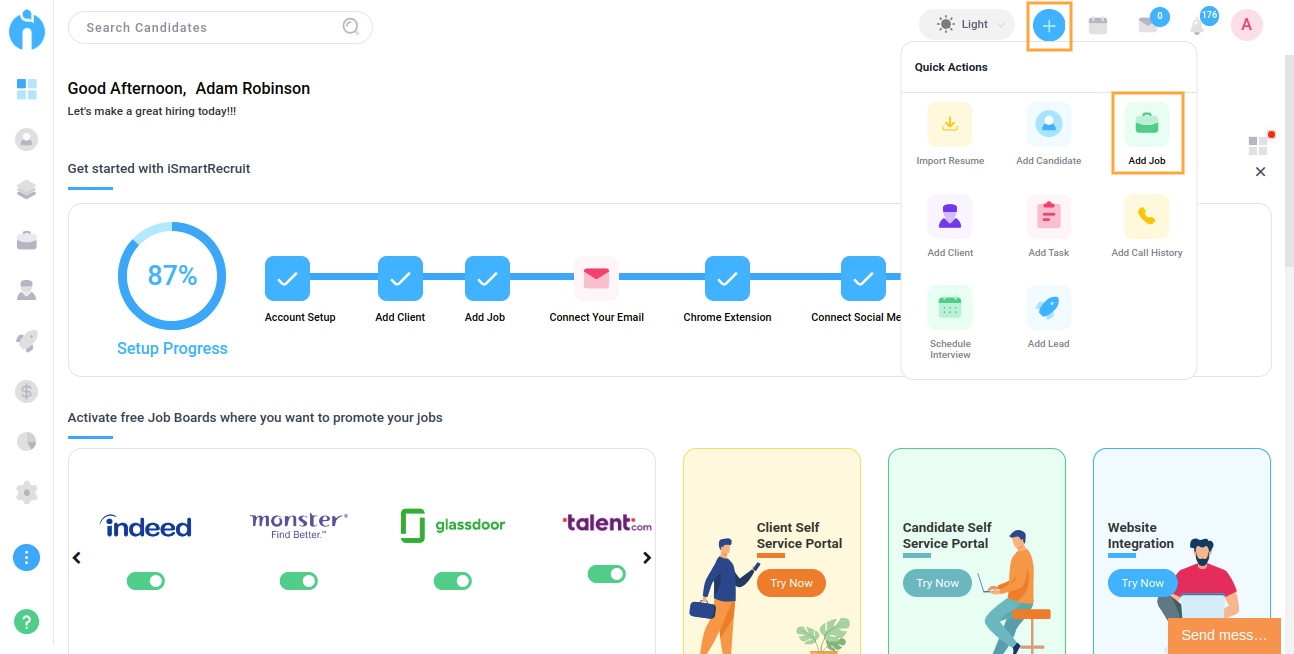The width and height of the screenshot is (1294, 654).
Task: Click the Add Lead rocket icon
Action: 1048,308
